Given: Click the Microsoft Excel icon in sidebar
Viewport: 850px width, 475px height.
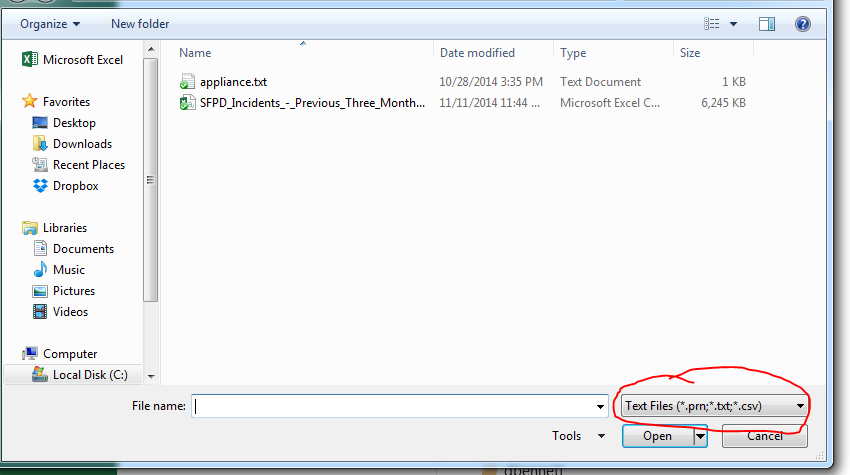Looking at the screenshot, I should click(29, 59).
